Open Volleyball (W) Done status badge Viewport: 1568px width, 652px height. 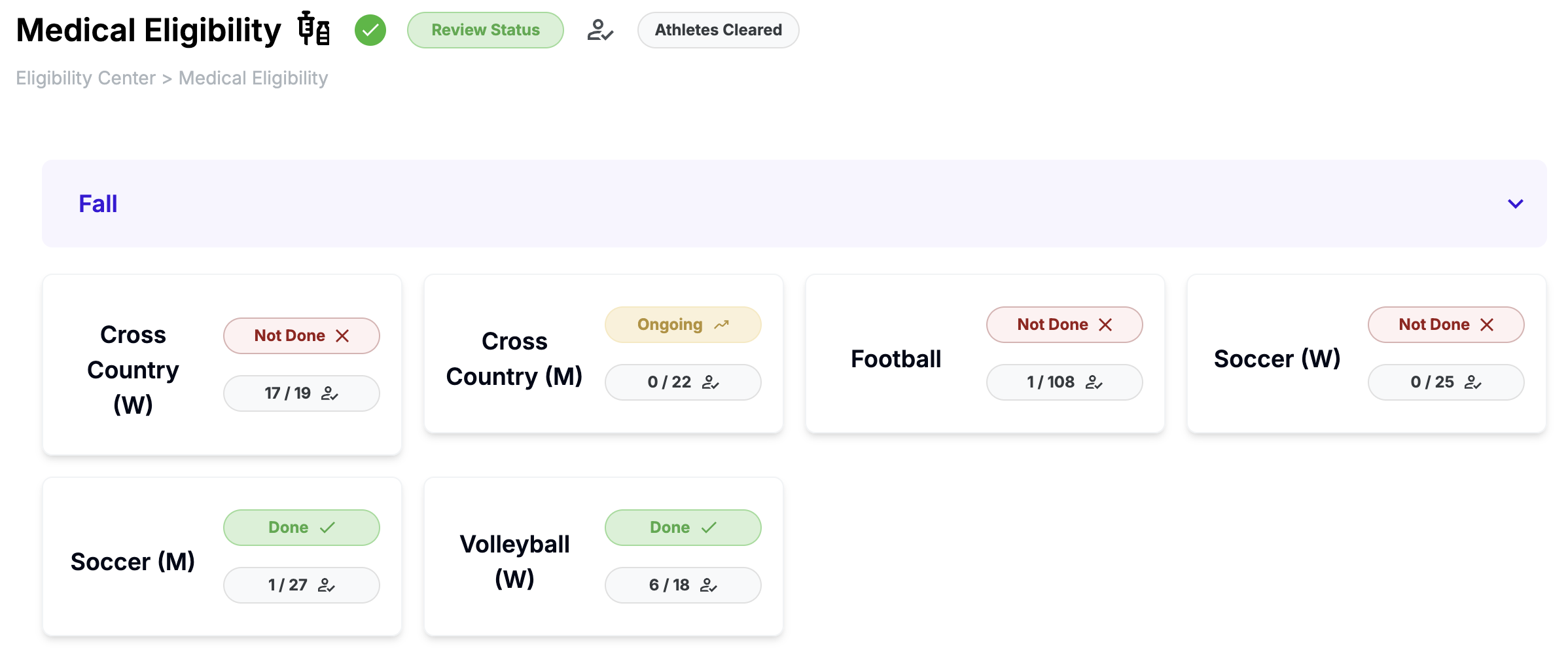pyautogui.click(x=683, y=528)
